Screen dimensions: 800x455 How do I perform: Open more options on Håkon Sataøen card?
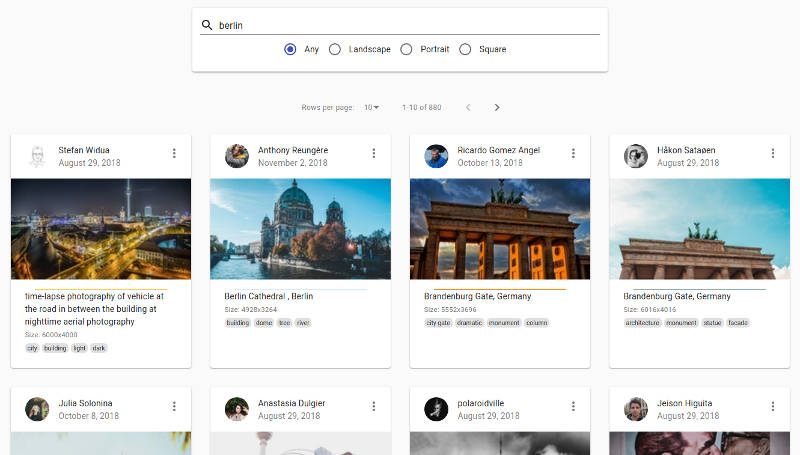(772, 153)
